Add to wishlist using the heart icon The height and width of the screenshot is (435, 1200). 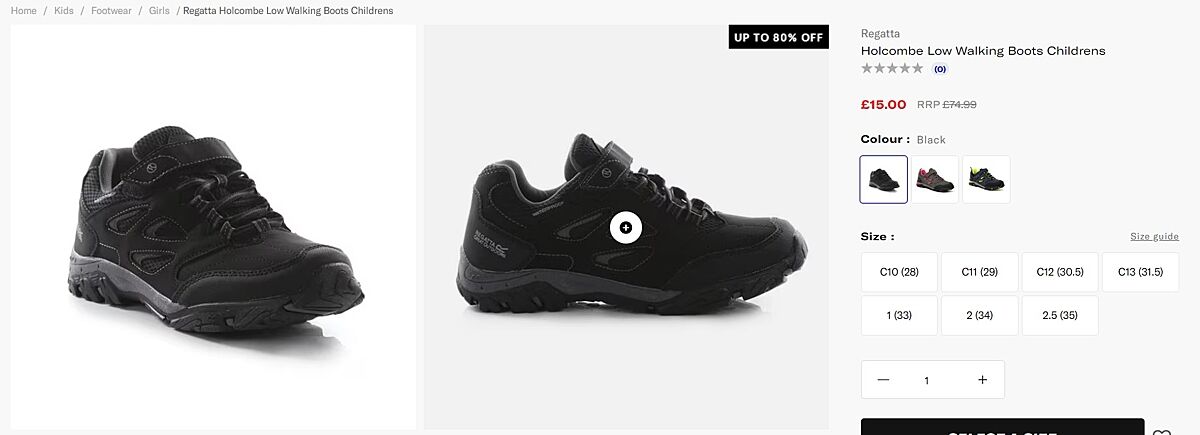[1162, 432]
